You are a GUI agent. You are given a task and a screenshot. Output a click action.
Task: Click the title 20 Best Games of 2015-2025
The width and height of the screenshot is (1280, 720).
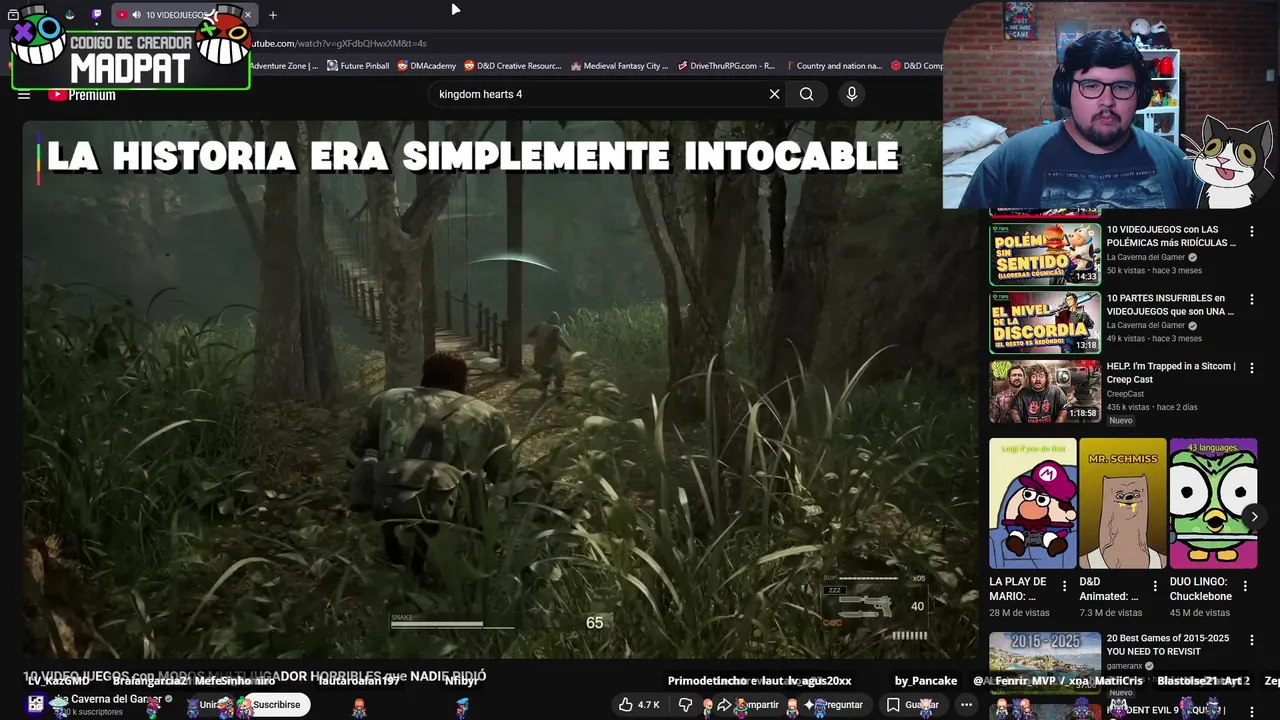[x=1168, y=644]
